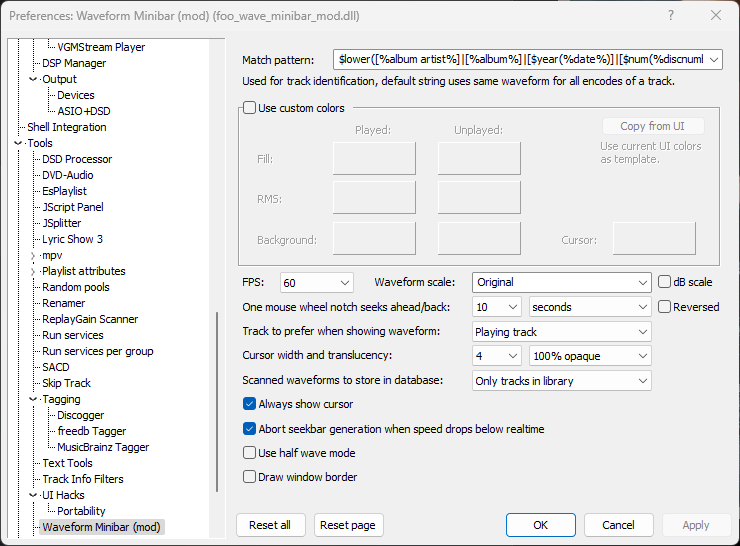Expand the mpv tree node
740x546 pixels.
pyautogui.click(x=33, y=255)
